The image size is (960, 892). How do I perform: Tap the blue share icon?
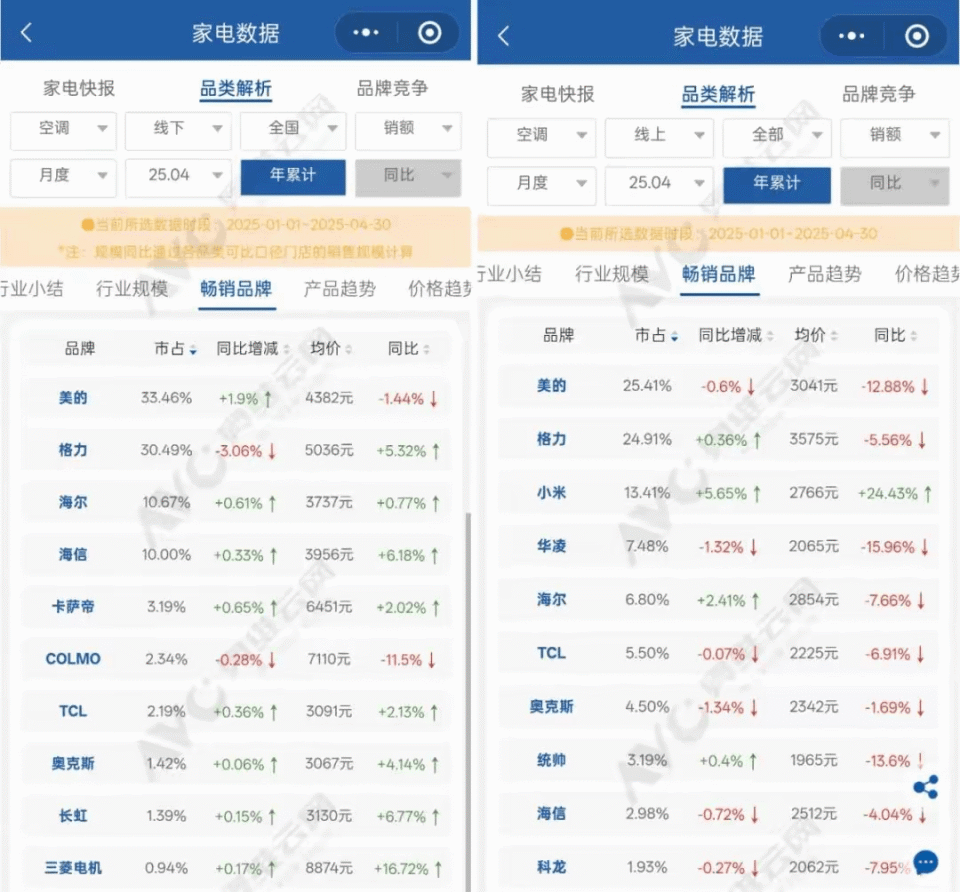coord(925,788)
